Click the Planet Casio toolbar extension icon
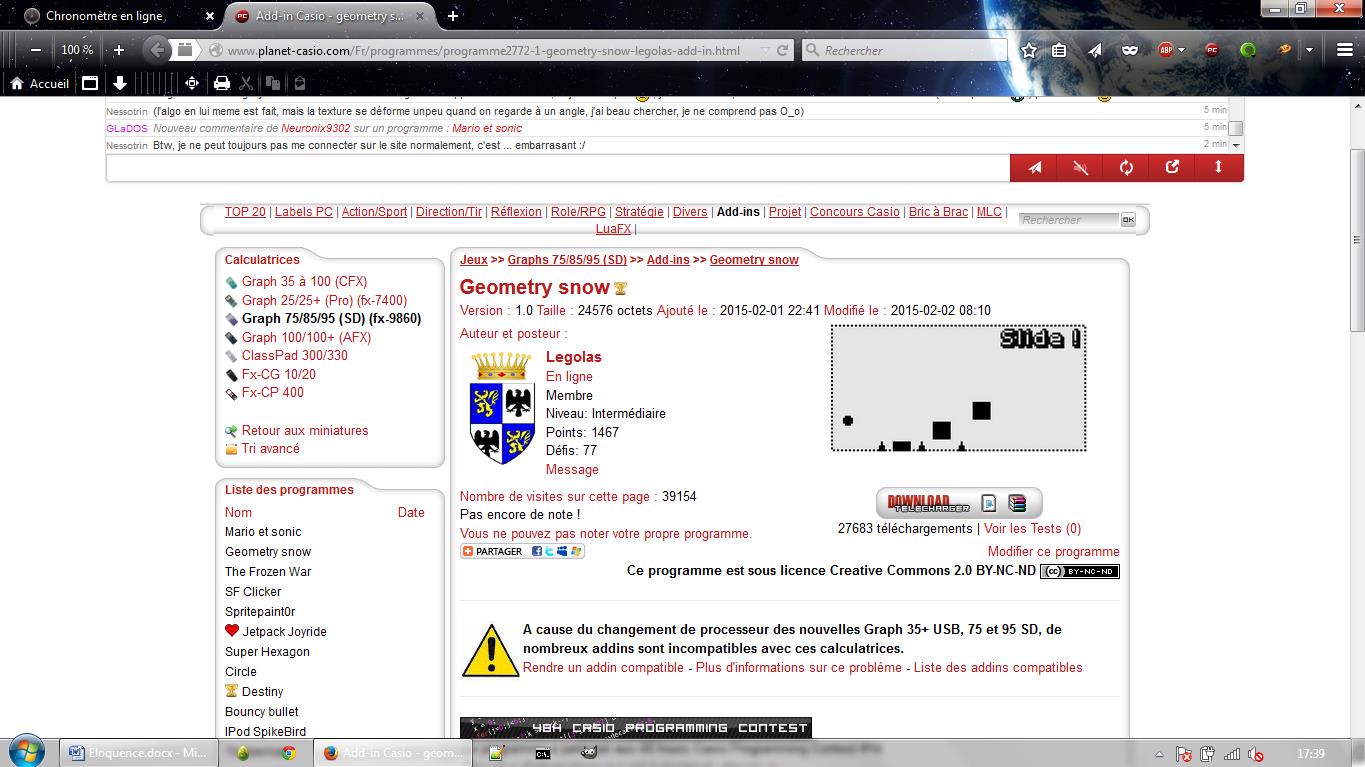The width and height of the screenshot is (1365, 767). pos(1212,50)
